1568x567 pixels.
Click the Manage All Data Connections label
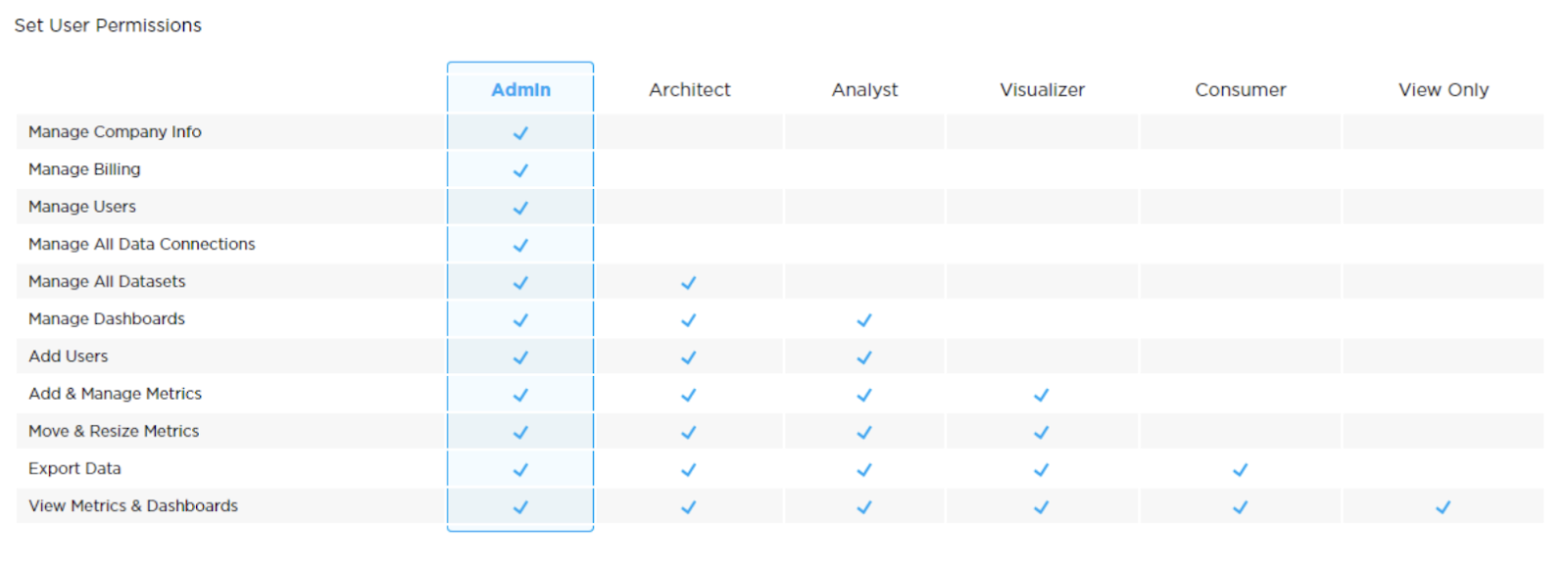[141, 244]
